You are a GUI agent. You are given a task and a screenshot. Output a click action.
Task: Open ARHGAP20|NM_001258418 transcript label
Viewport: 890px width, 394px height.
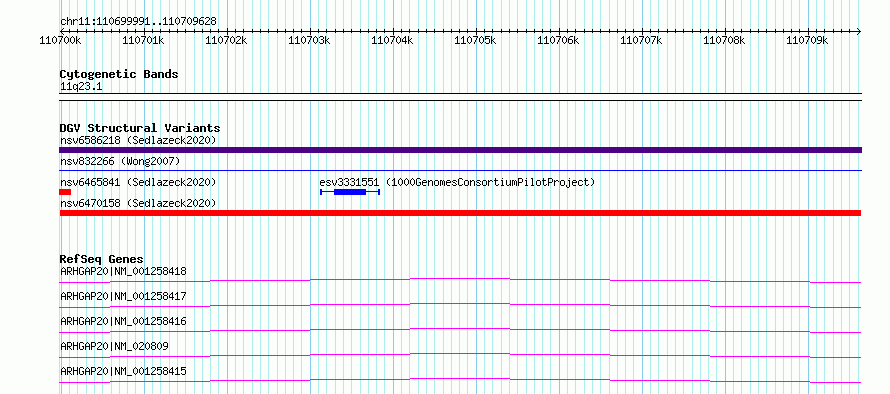(123, 271)
